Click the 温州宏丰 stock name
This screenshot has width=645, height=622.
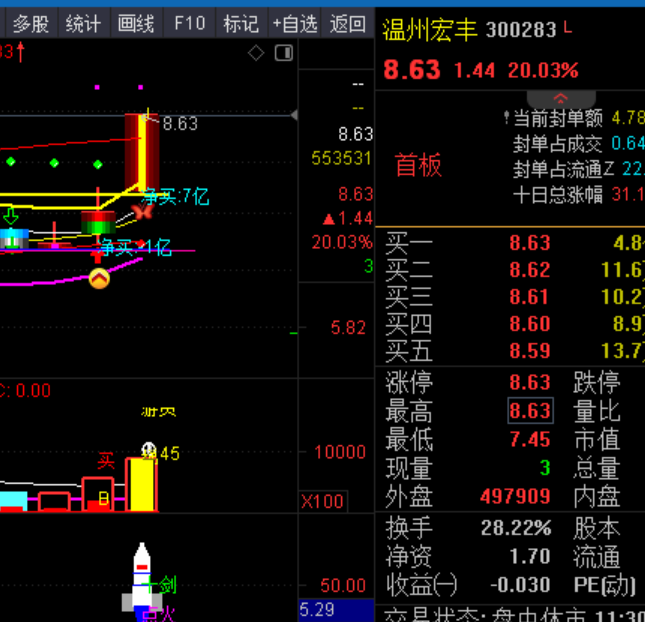click(430, 30)
